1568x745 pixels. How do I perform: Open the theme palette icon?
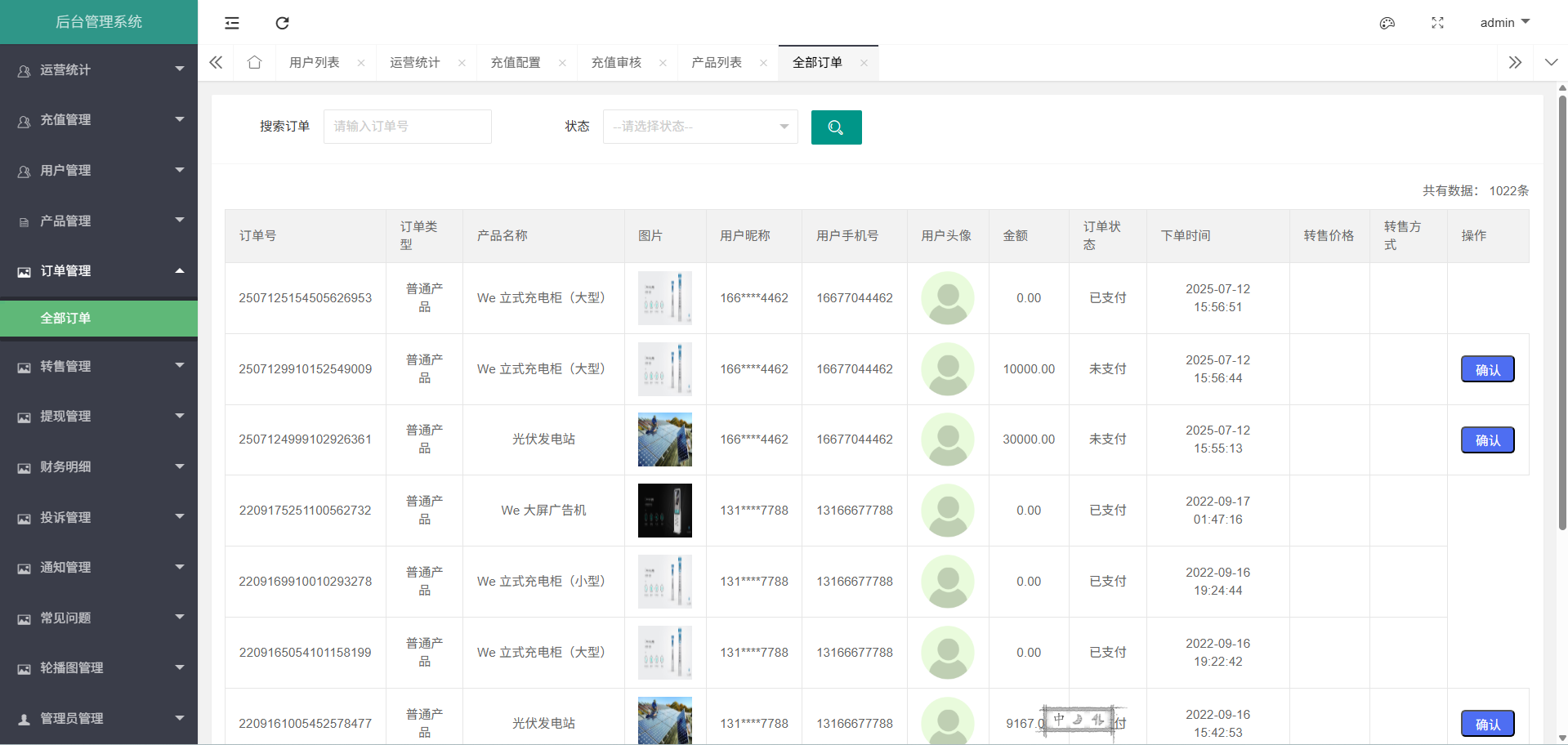pyautogui.click(x=1387, y=23)
